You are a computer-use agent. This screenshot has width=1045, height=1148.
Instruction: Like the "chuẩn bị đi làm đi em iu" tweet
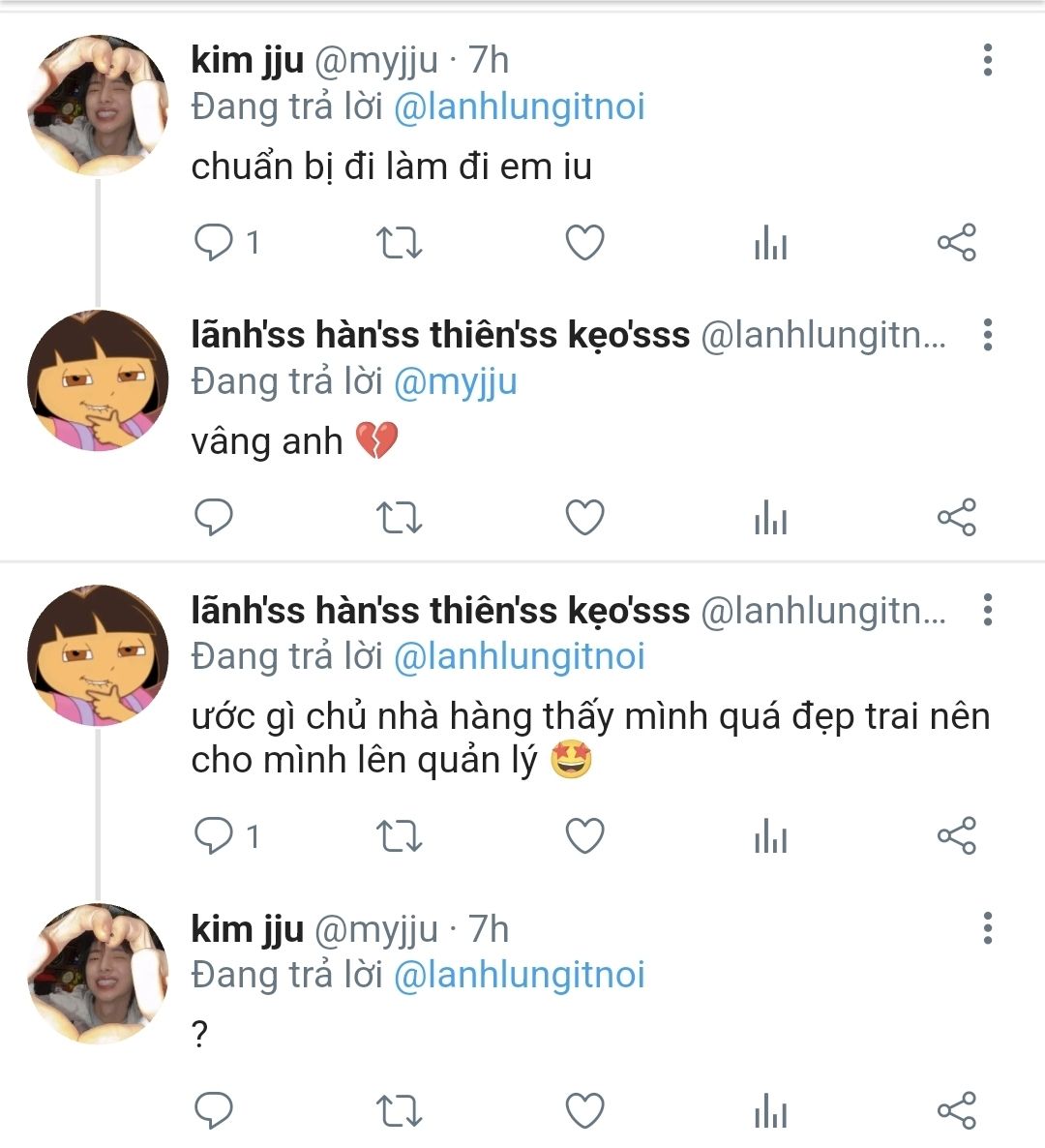click(584, 242)
